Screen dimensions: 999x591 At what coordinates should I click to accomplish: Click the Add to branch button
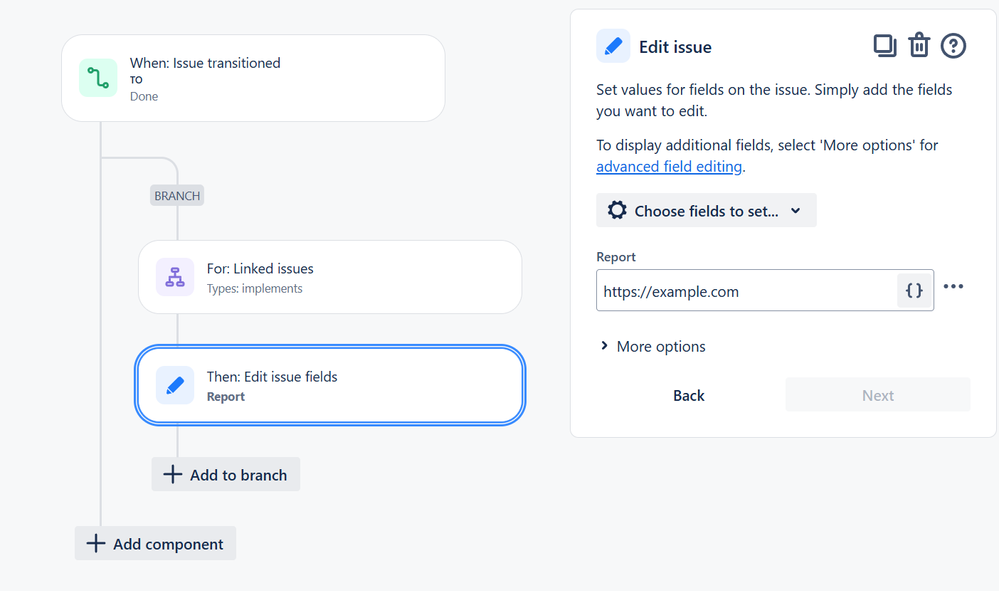pyautogui.click(x=226, y=474)
